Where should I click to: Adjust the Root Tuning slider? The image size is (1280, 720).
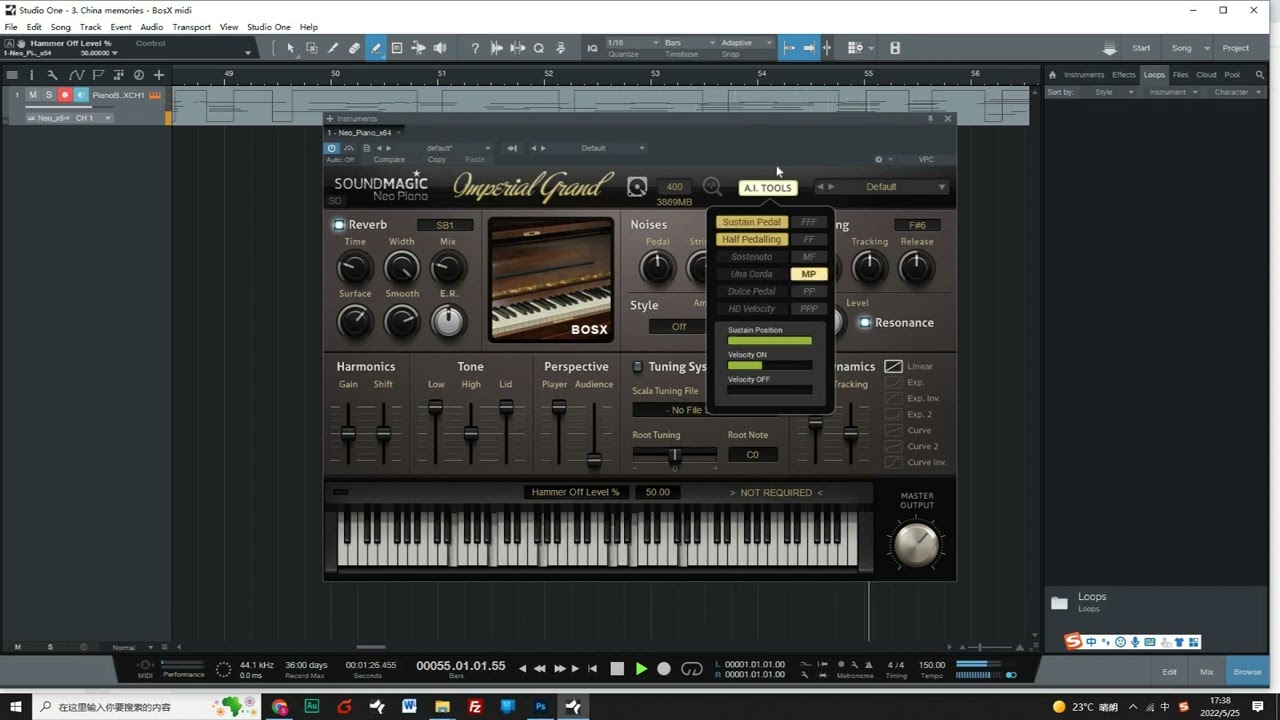[674, 455]
